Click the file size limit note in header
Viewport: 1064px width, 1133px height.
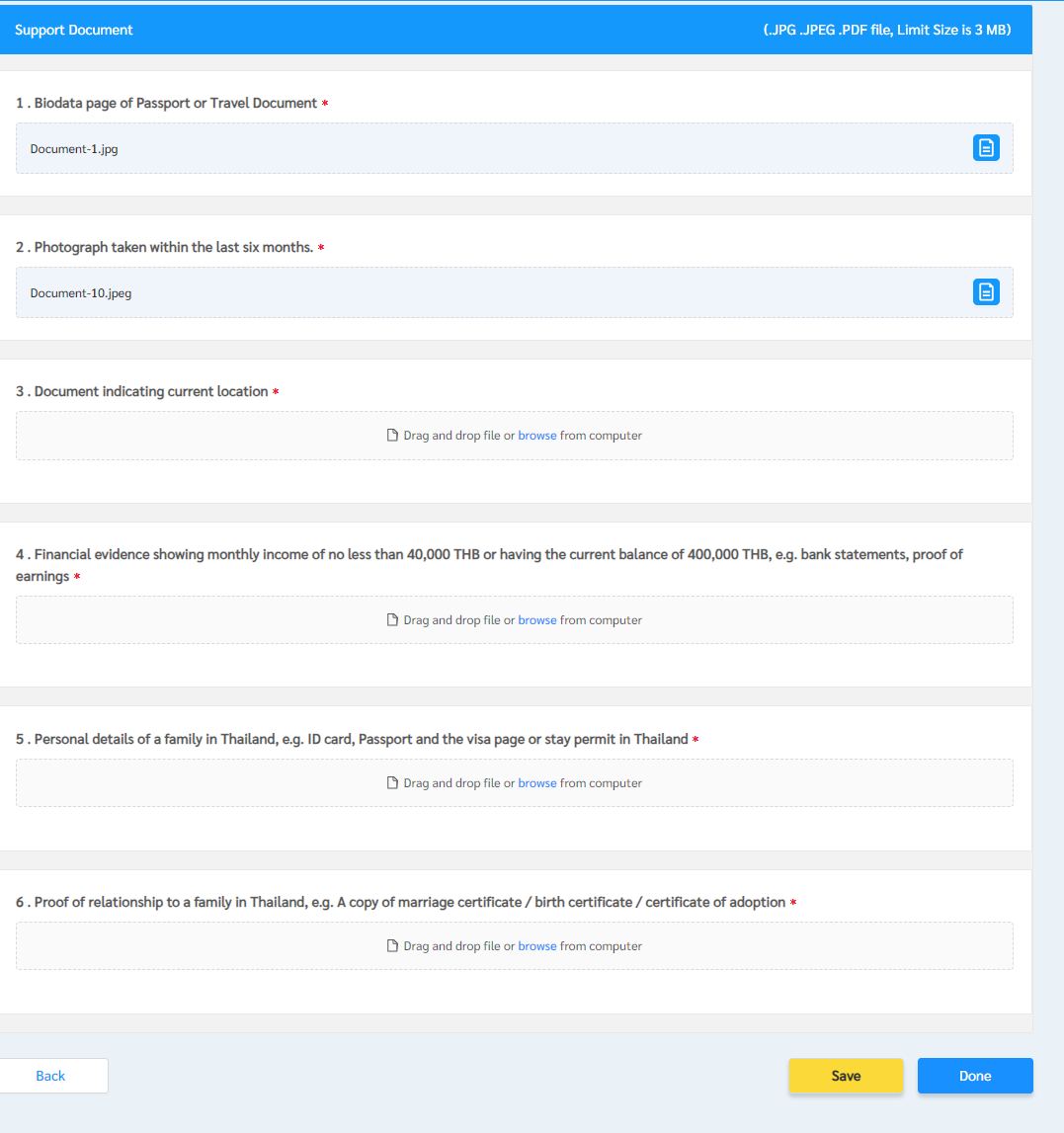click(x=886, y=30)
